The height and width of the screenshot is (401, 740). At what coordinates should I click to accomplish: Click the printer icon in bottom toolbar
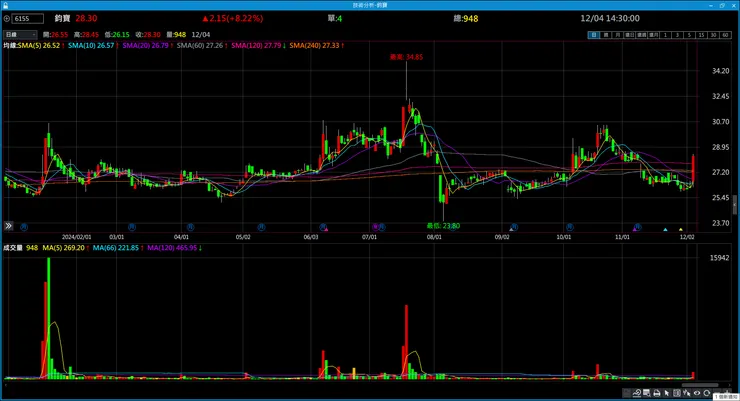tap(656, 393)
